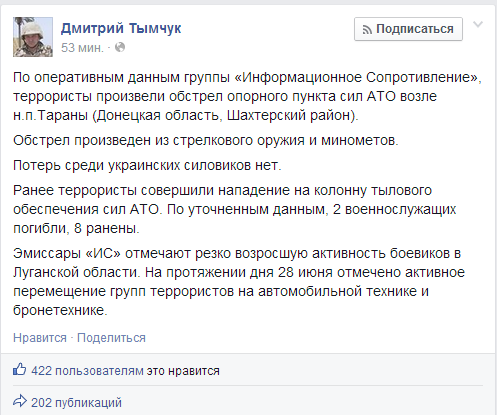Image resolution: width=497 pixels, height=415 pixels.
Task: Click the 'это нравится' text beside likes
Action: [x=183, y=371]
